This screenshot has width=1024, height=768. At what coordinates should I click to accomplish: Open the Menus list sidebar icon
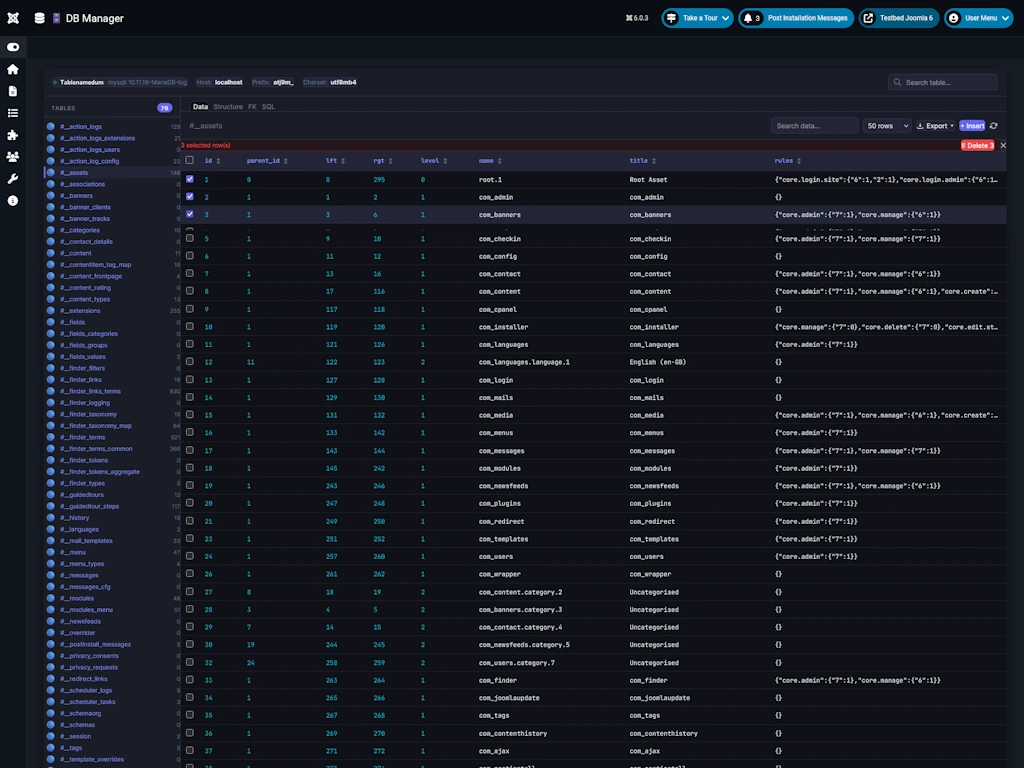[x=12, y=113]
